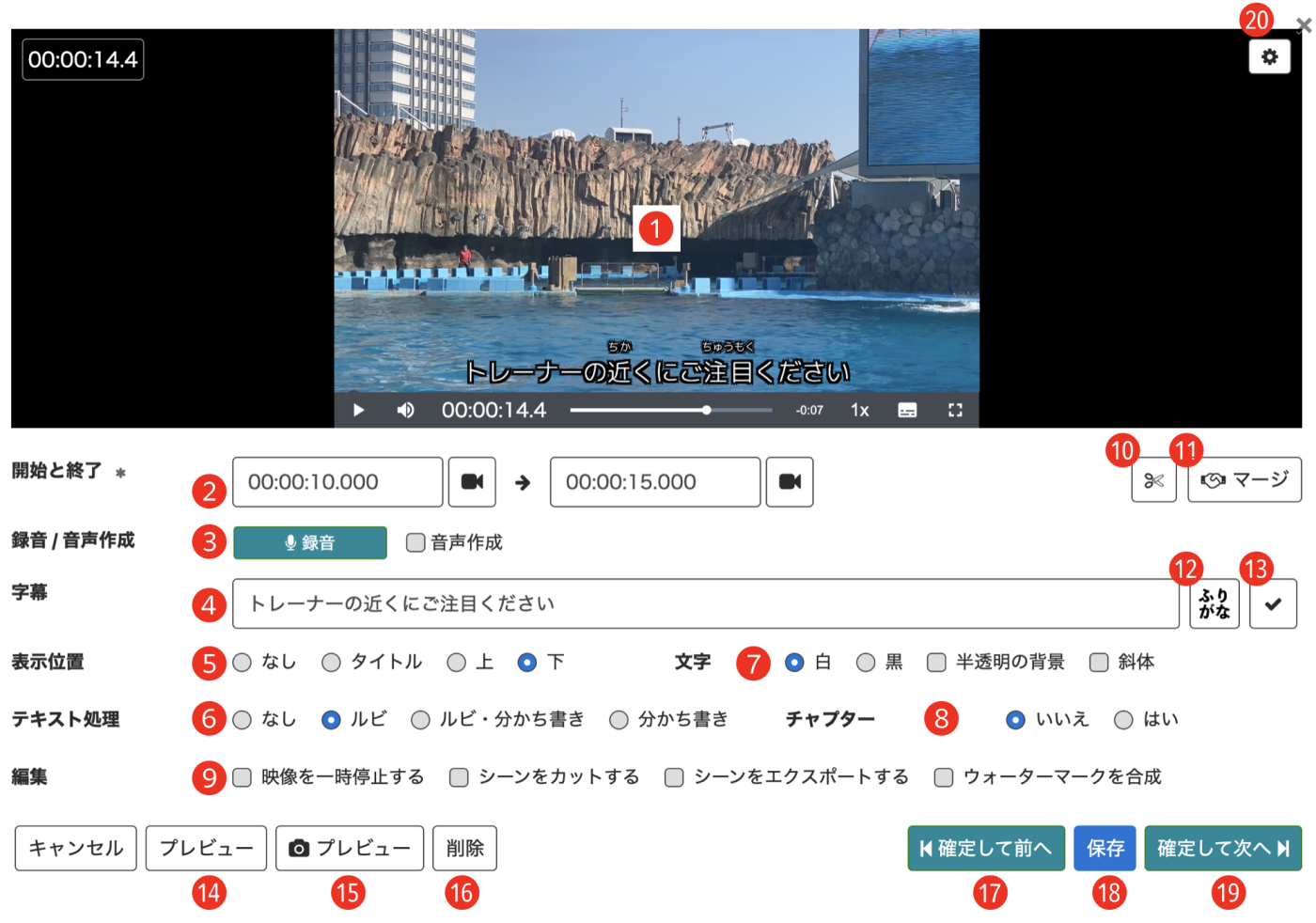Screen dimensions: 1316x923
Task: Enter fullscreen mode in the video player
Action: point(955,411)
